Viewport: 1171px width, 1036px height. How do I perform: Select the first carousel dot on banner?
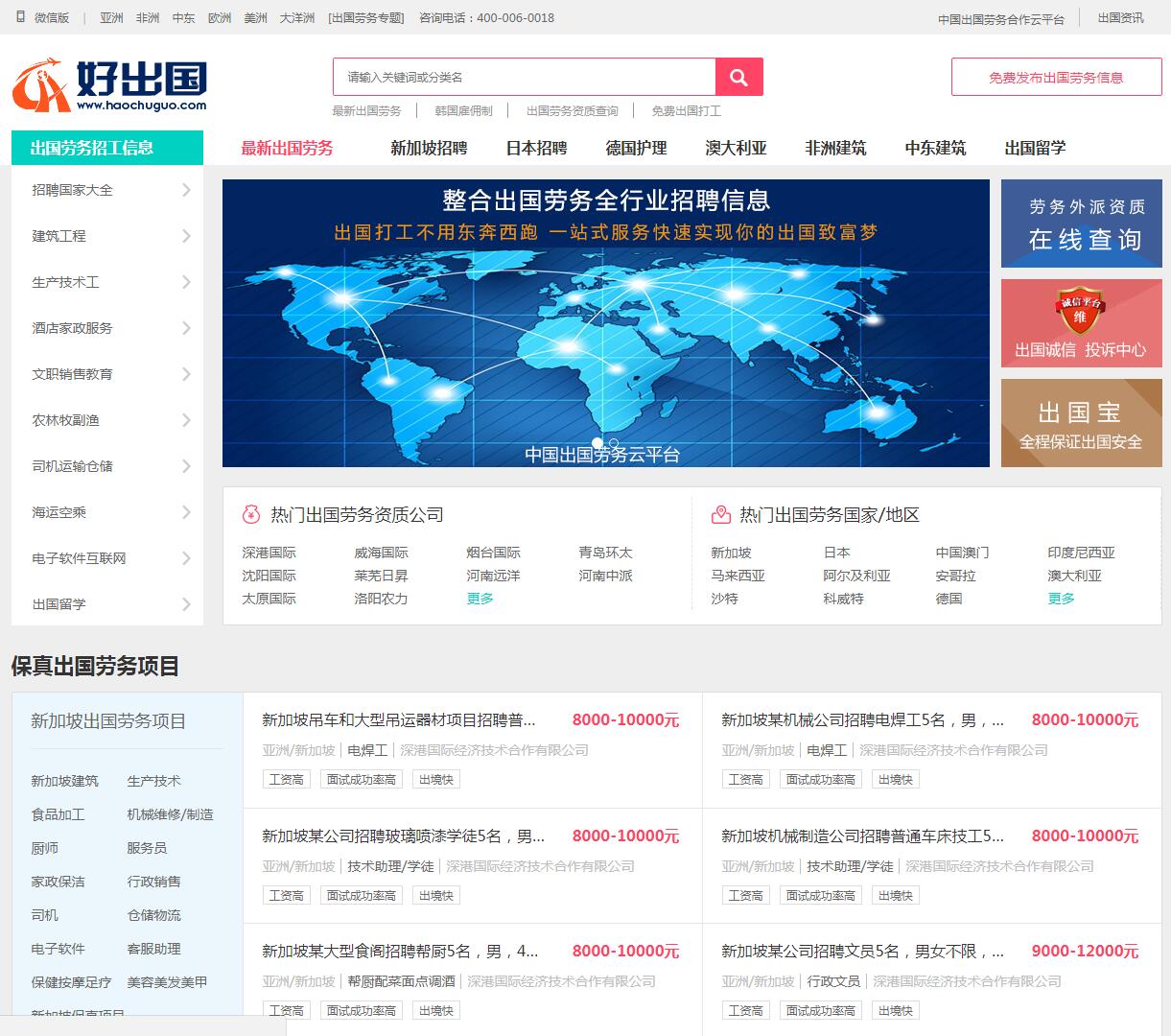coord(597,443)
